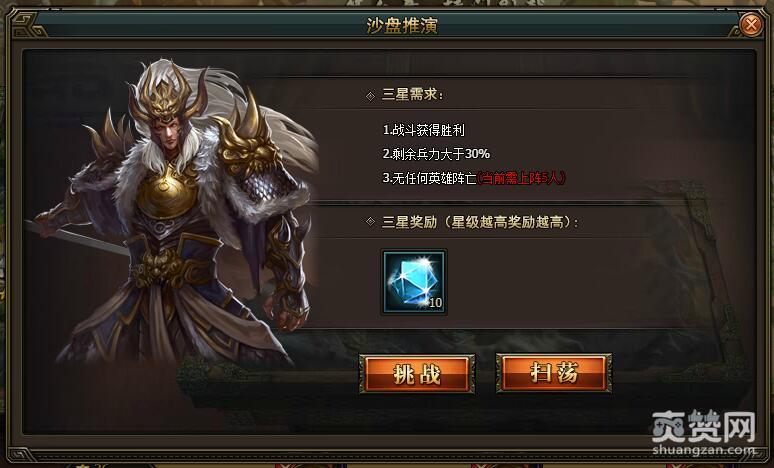
Task: Click the red 当前需上阵5人 warning text
Action: 521,178
